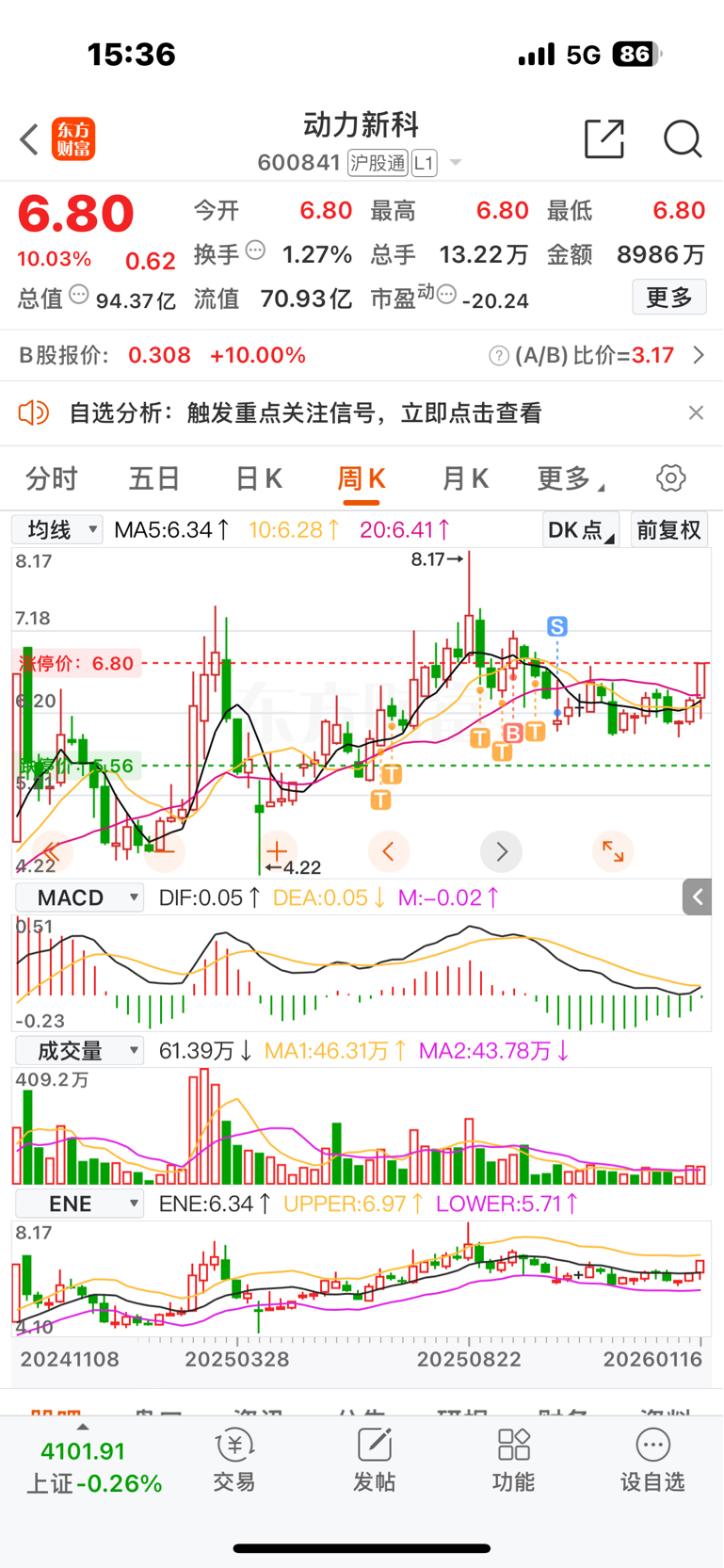Dismiss the 自选分析 notice with X
The height and width of the screenshot is (1568, 724).
pos(696,412)
